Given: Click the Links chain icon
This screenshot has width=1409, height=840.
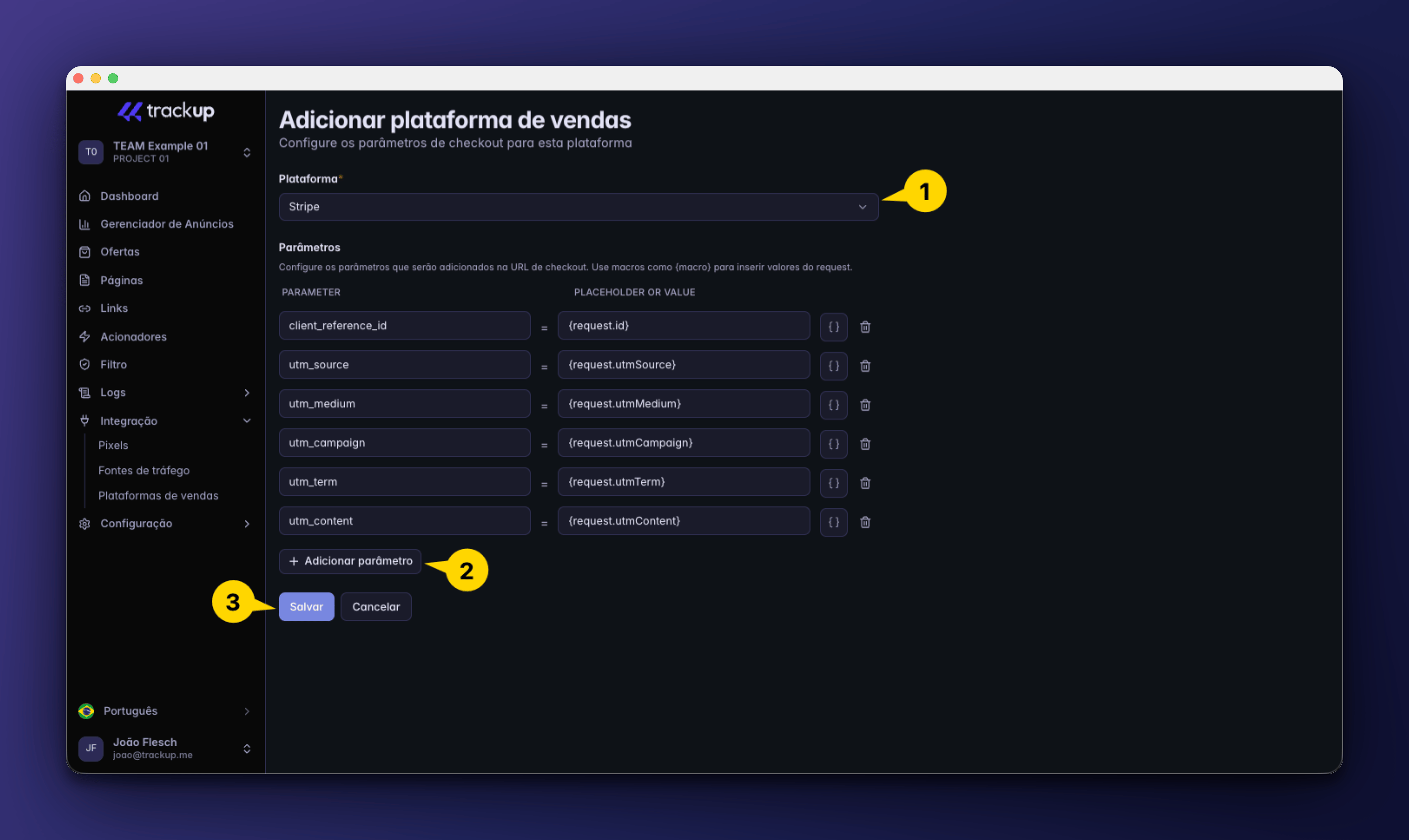Looking at the screenshot, I should click(85, 309).
